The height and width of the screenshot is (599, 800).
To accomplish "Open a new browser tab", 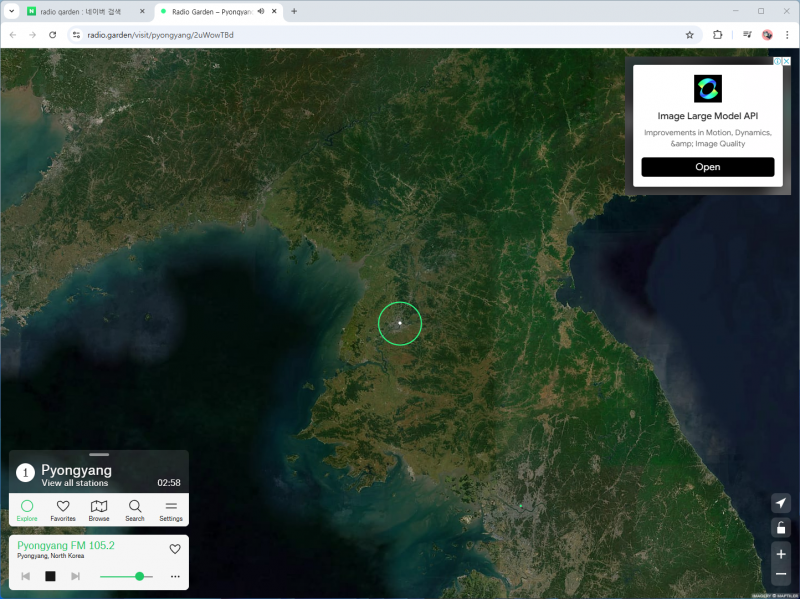I will 294,11.
